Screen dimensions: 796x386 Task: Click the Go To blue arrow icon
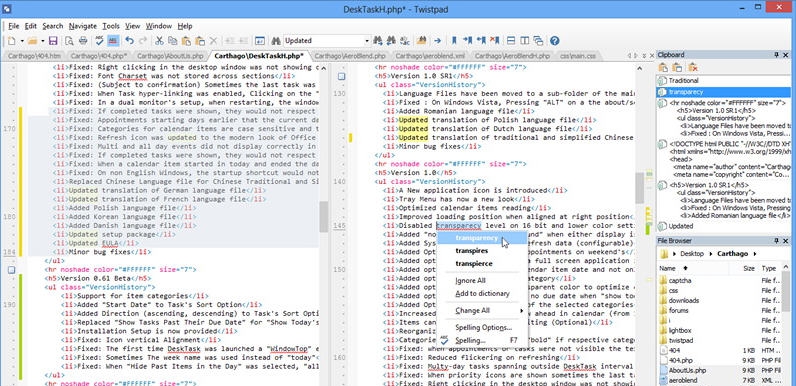click(437, 41)
